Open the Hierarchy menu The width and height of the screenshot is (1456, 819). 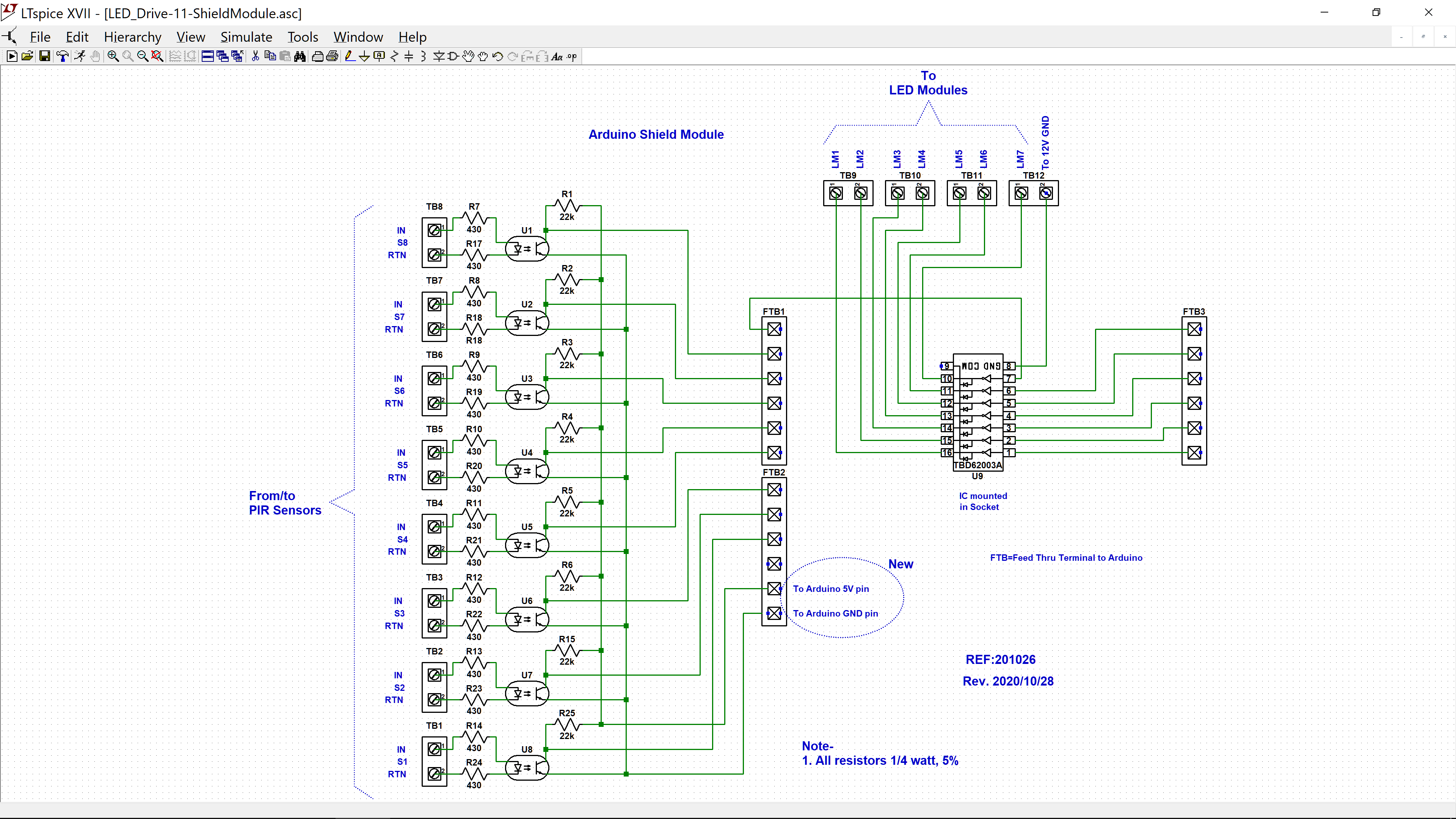[x=132, y=37]
